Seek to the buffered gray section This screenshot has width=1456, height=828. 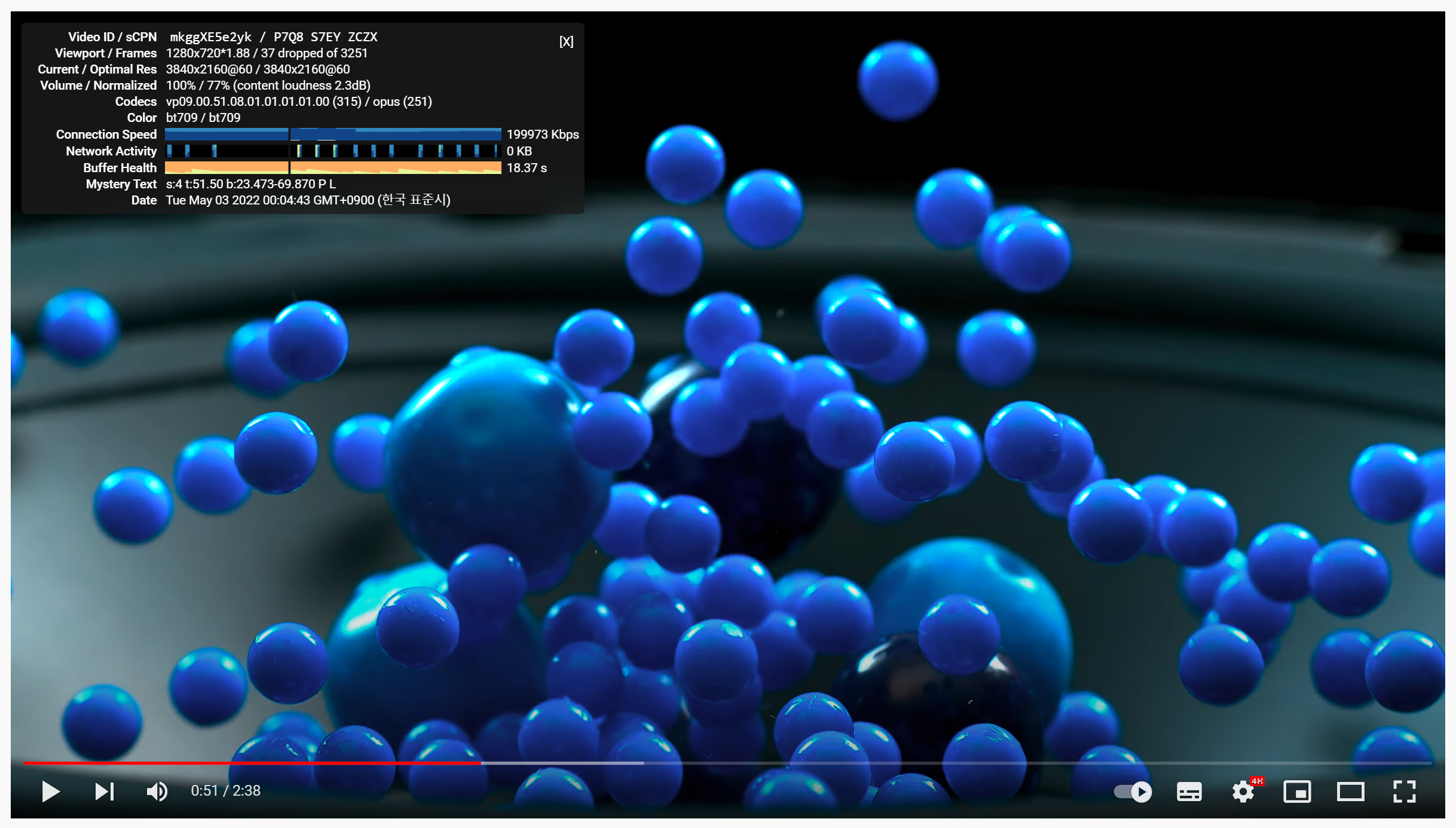pos(562,763)
